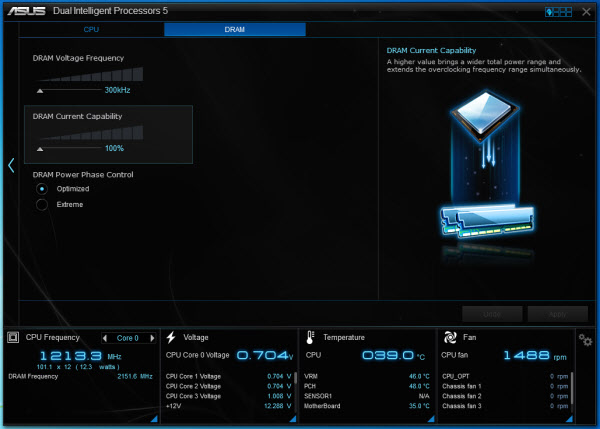Click the MotherBoard temperature row
Viewport: 600px width, 429px height.
pos(367,406)
